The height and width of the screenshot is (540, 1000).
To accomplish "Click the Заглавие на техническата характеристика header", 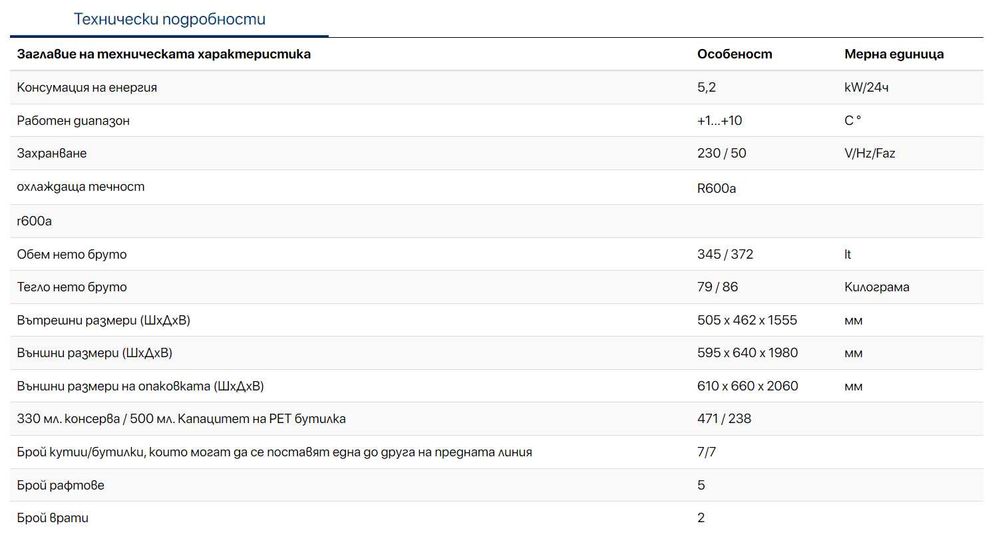I will pyautogui.click(x=164, y=54).
